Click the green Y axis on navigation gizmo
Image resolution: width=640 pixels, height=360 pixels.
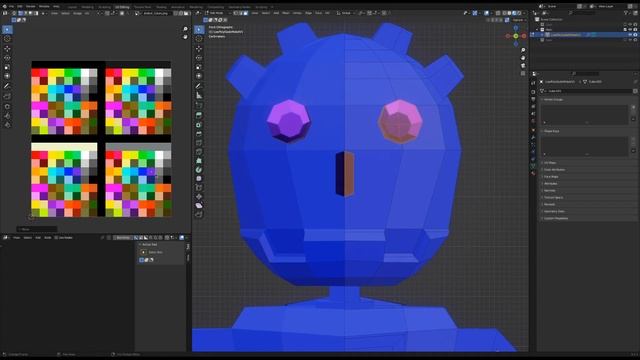click(516, 36)
